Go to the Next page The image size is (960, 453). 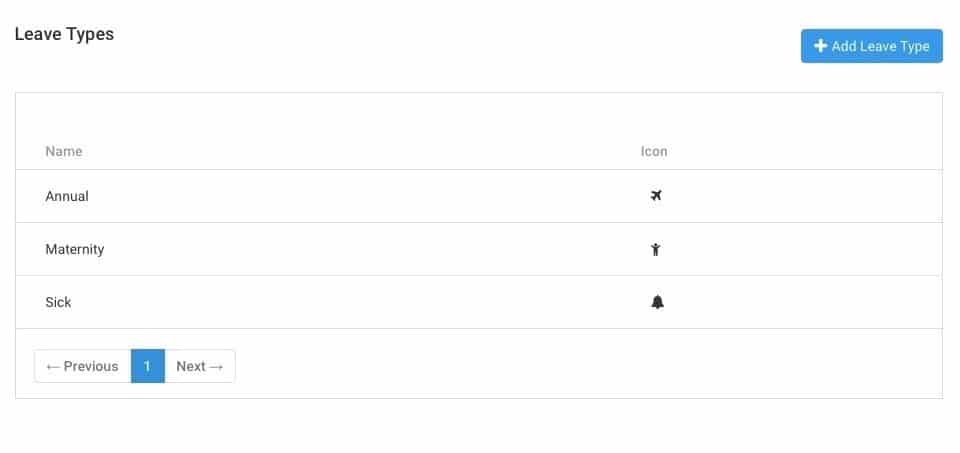(200, 366)
